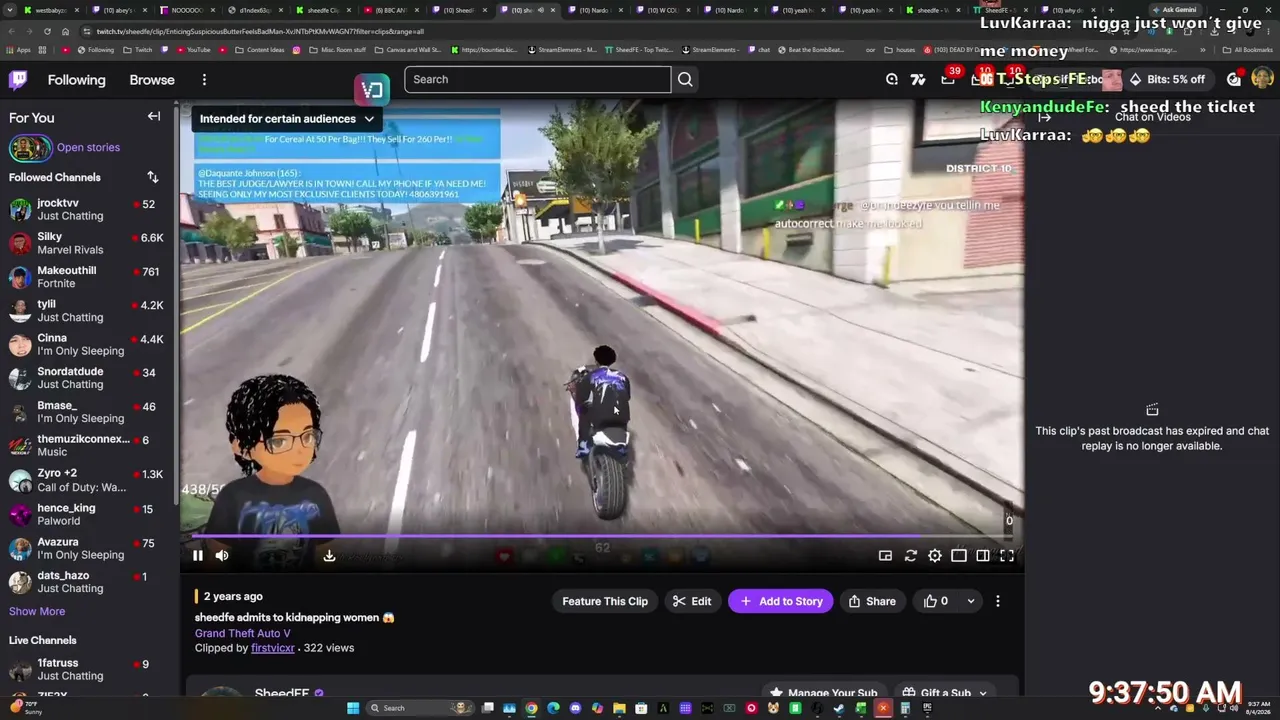Enter fullscreen video mode

[1007, 556]
